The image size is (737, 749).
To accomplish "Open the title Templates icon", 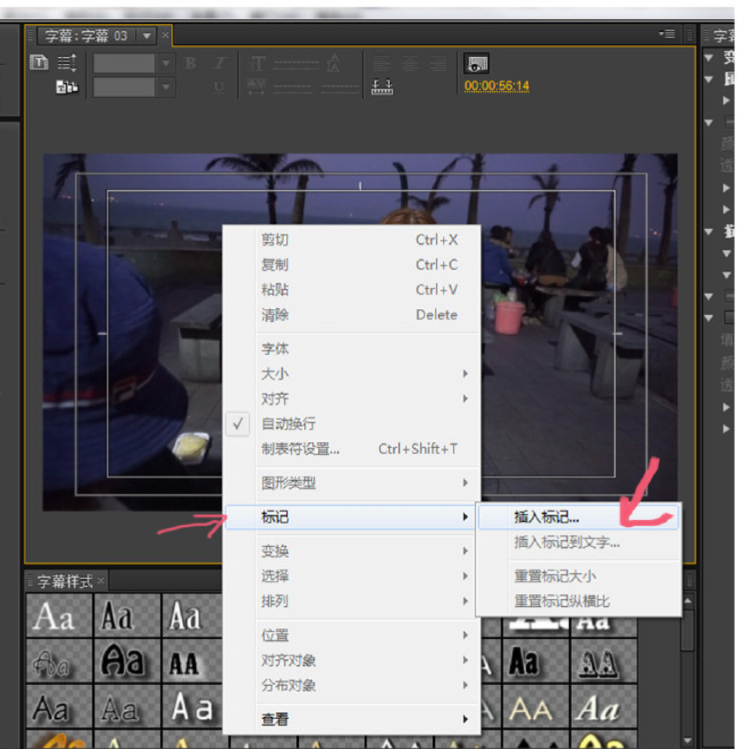I will pyautogui.click(x=67, y=87).
